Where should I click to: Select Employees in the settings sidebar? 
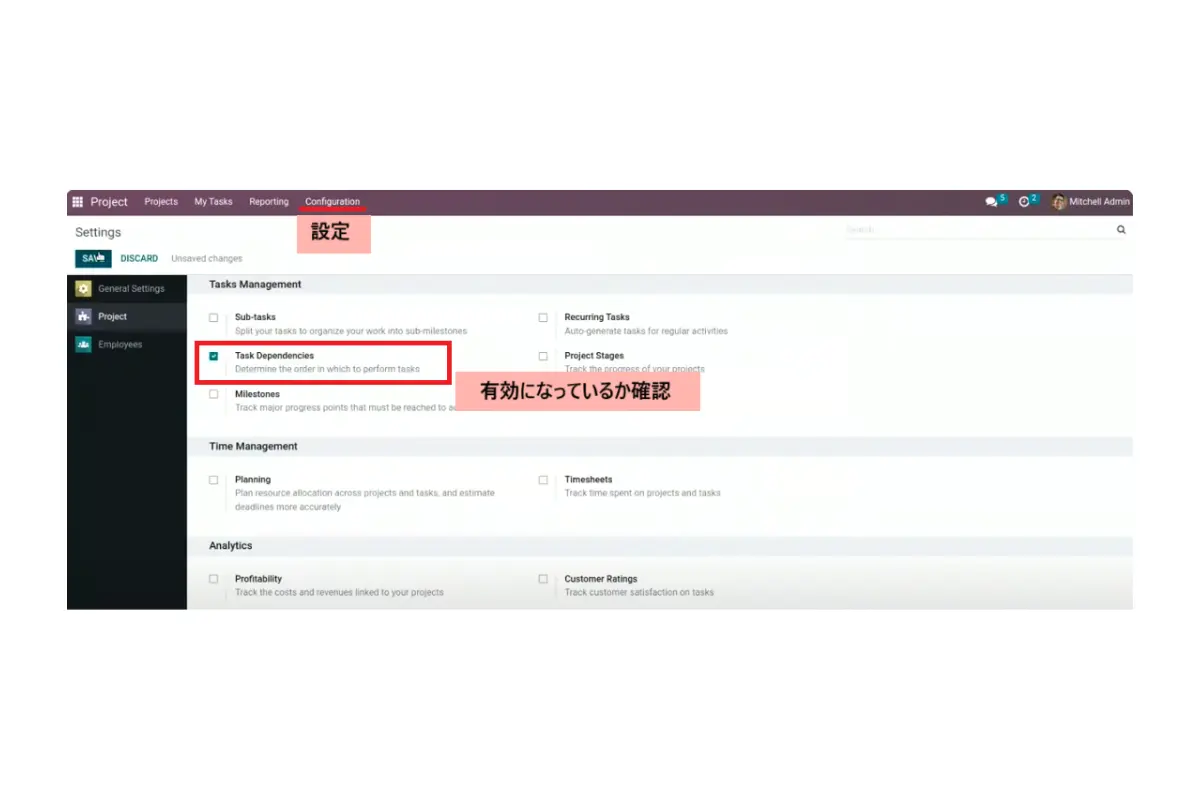pyautogui.click(x=127, y=344)
